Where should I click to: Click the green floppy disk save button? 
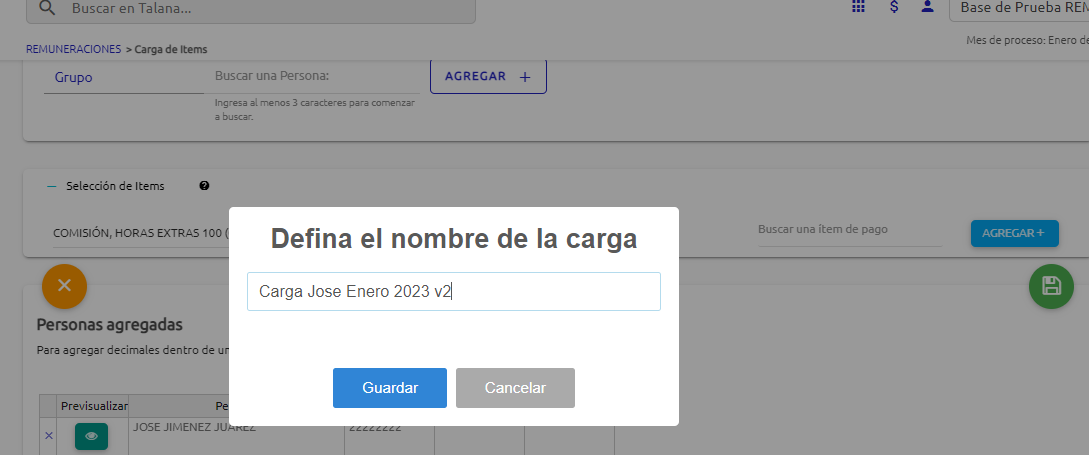click(1051, 286)
